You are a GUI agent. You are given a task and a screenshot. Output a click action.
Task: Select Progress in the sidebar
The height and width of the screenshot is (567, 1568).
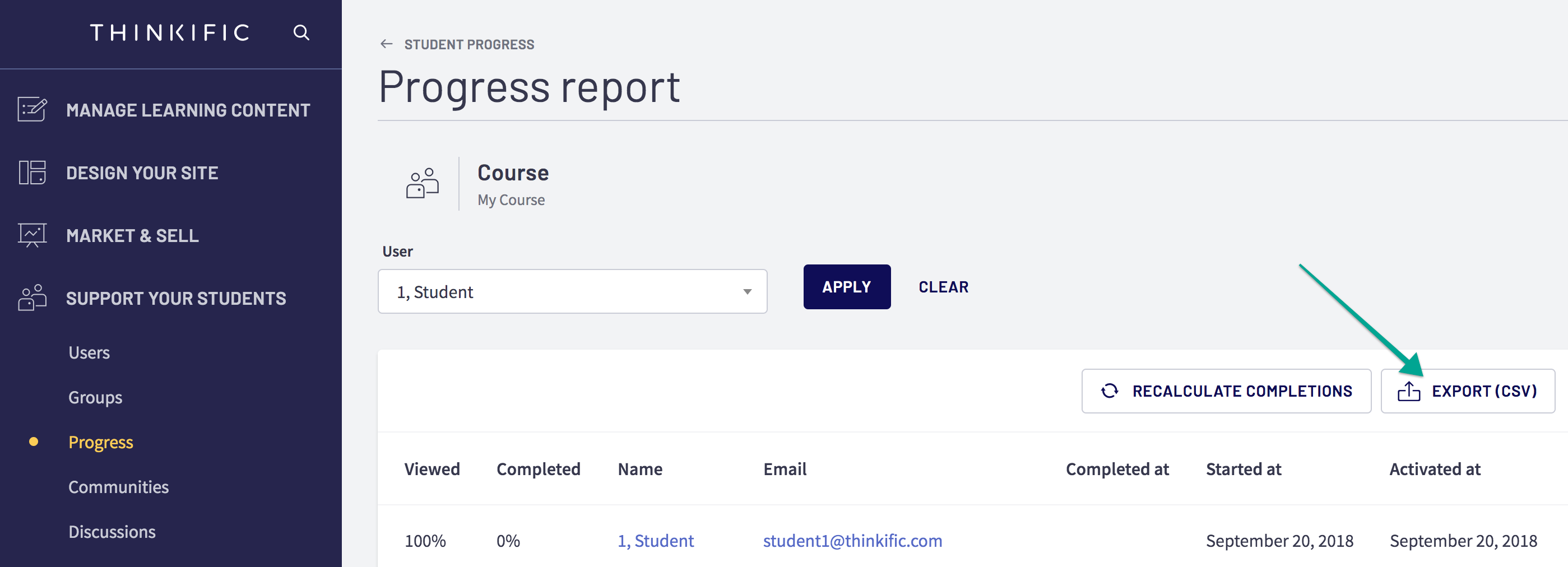100,442
